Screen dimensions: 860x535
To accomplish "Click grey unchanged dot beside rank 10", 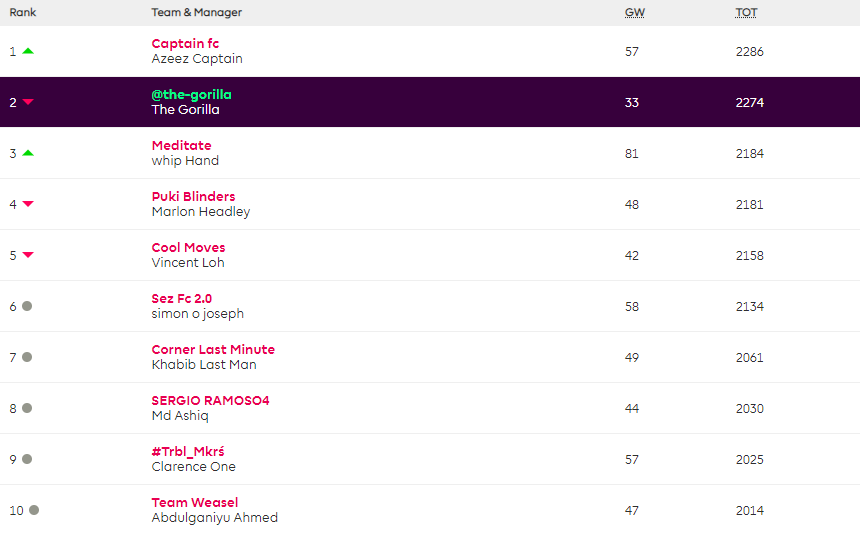I will pos(34,510).
